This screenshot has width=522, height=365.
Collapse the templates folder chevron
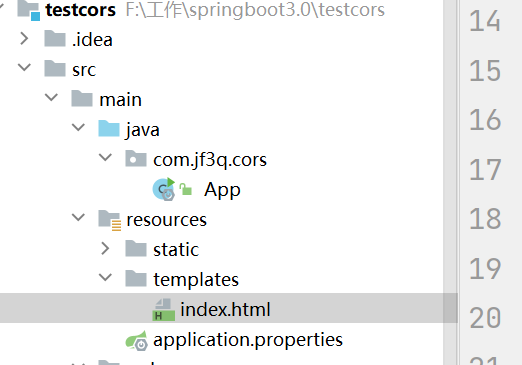(105, 278)
